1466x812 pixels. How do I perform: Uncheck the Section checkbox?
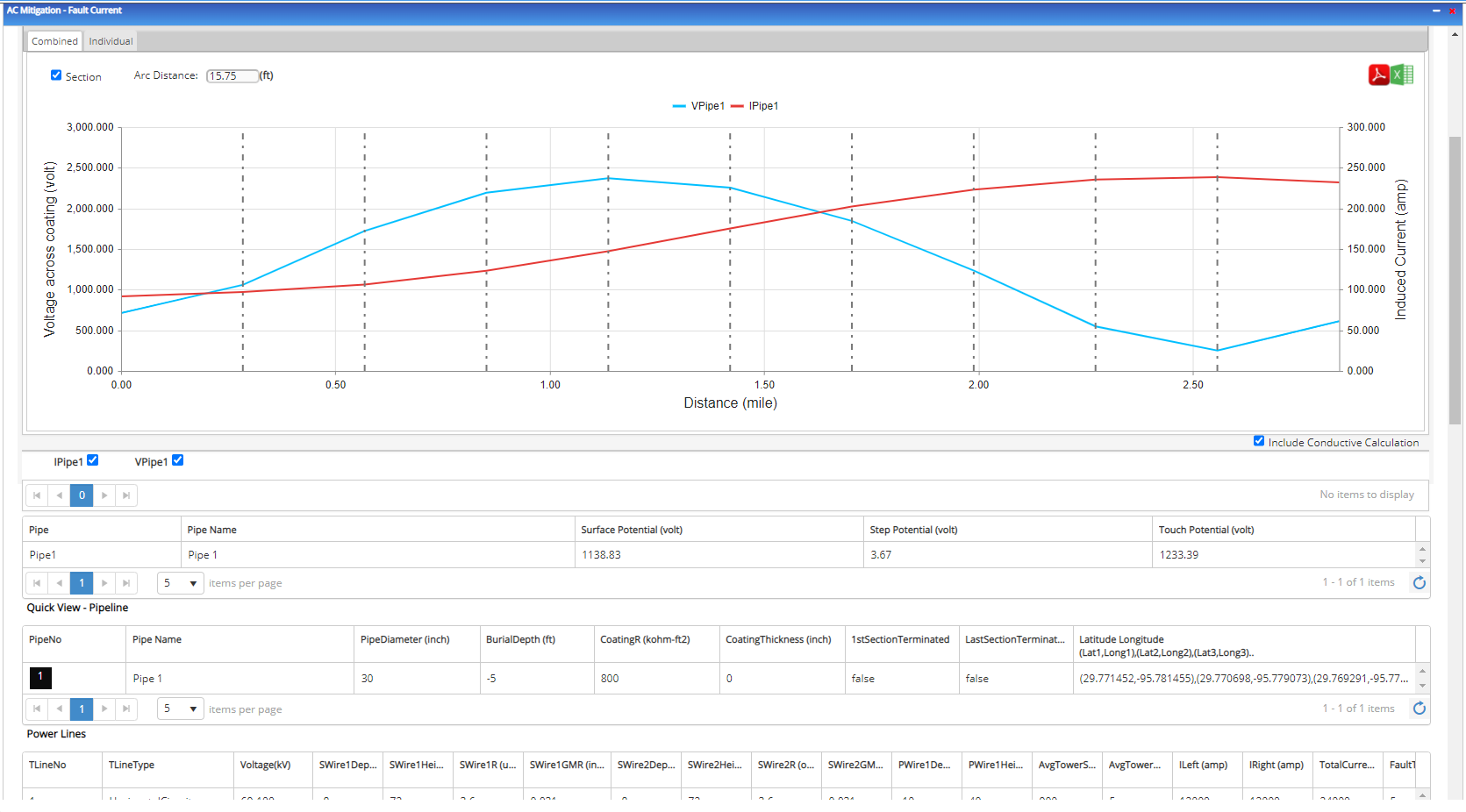tap(55, 75)
